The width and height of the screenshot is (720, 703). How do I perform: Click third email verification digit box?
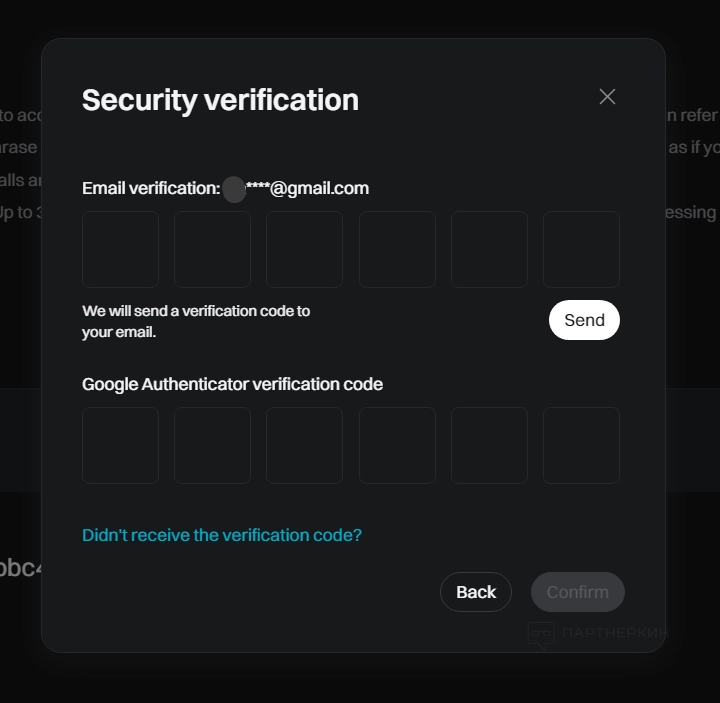pos(304,249)
